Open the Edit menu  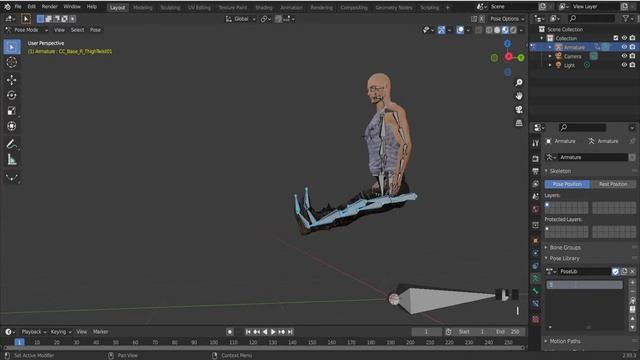(x=31, y=7)
